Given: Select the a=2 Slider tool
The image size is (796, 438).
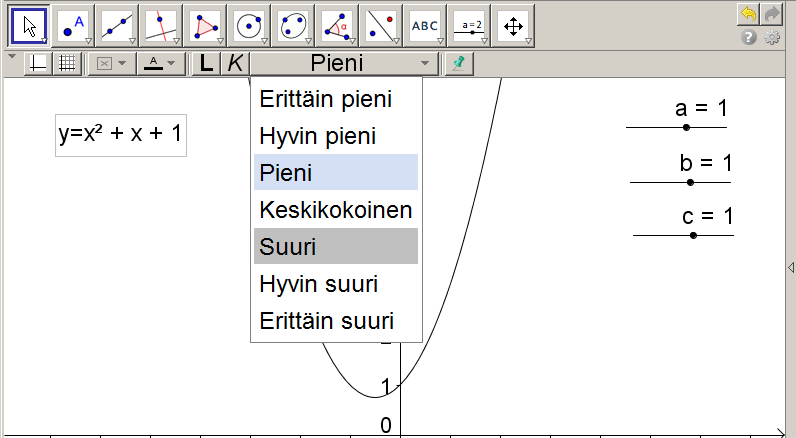Looking at the screenshot, I should click(469, 25).
